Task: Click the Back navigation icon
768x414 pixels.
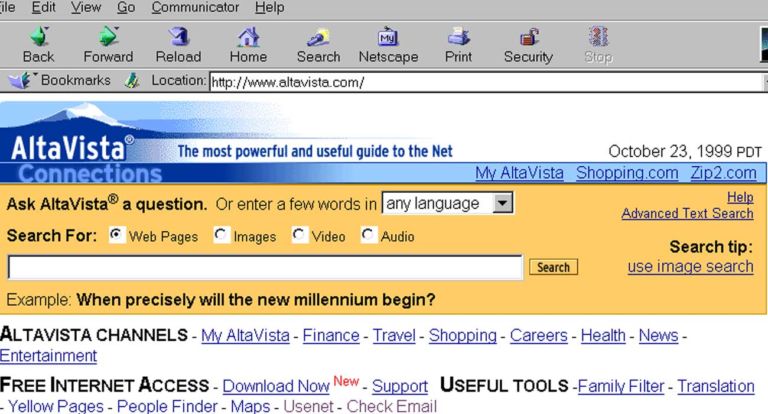Action: (x=39, y=37)
